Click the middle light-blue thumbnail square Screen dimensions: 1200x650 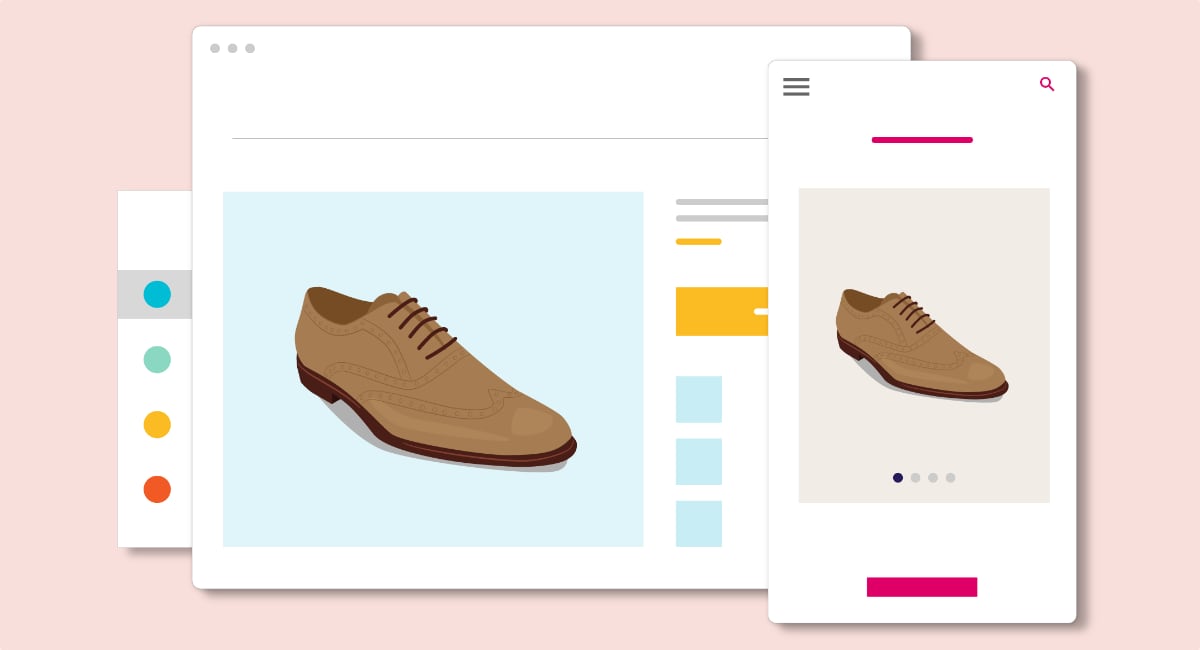(699, 461)
